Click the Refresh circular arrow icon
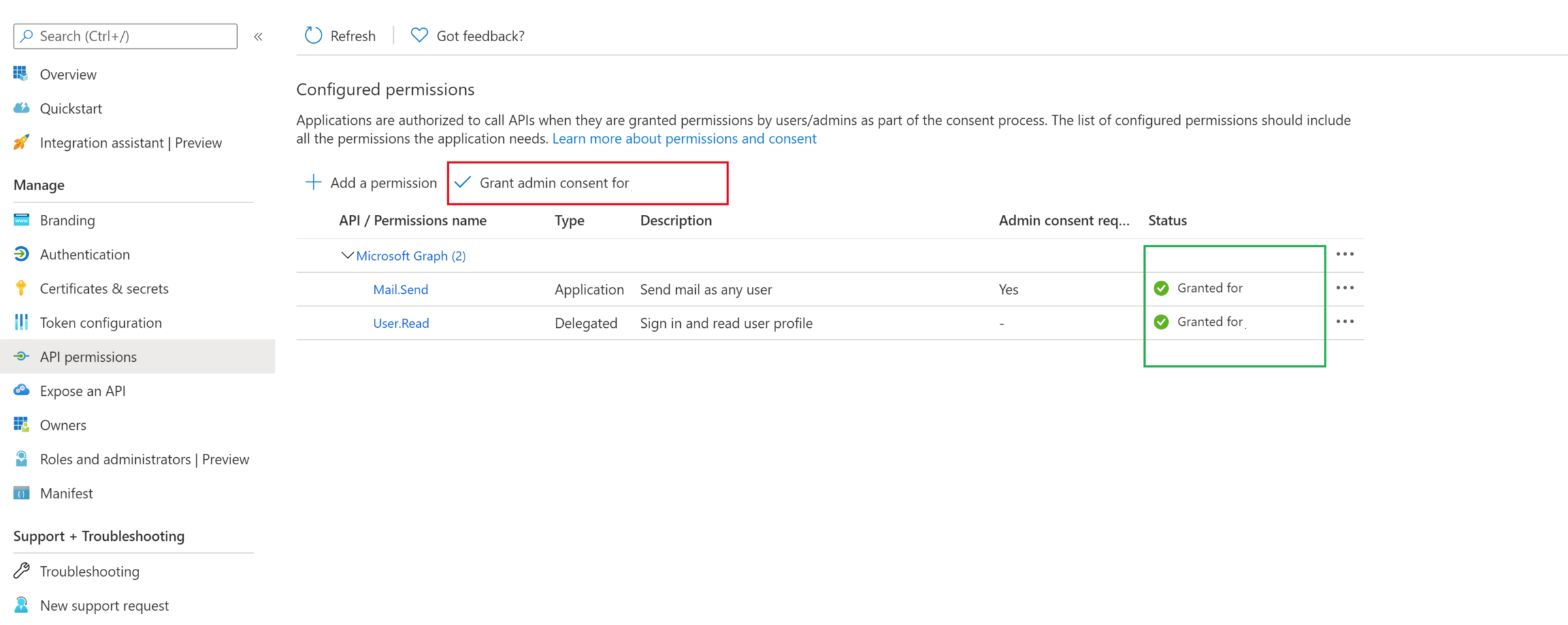1568x625 pixels. pos(314,35)
